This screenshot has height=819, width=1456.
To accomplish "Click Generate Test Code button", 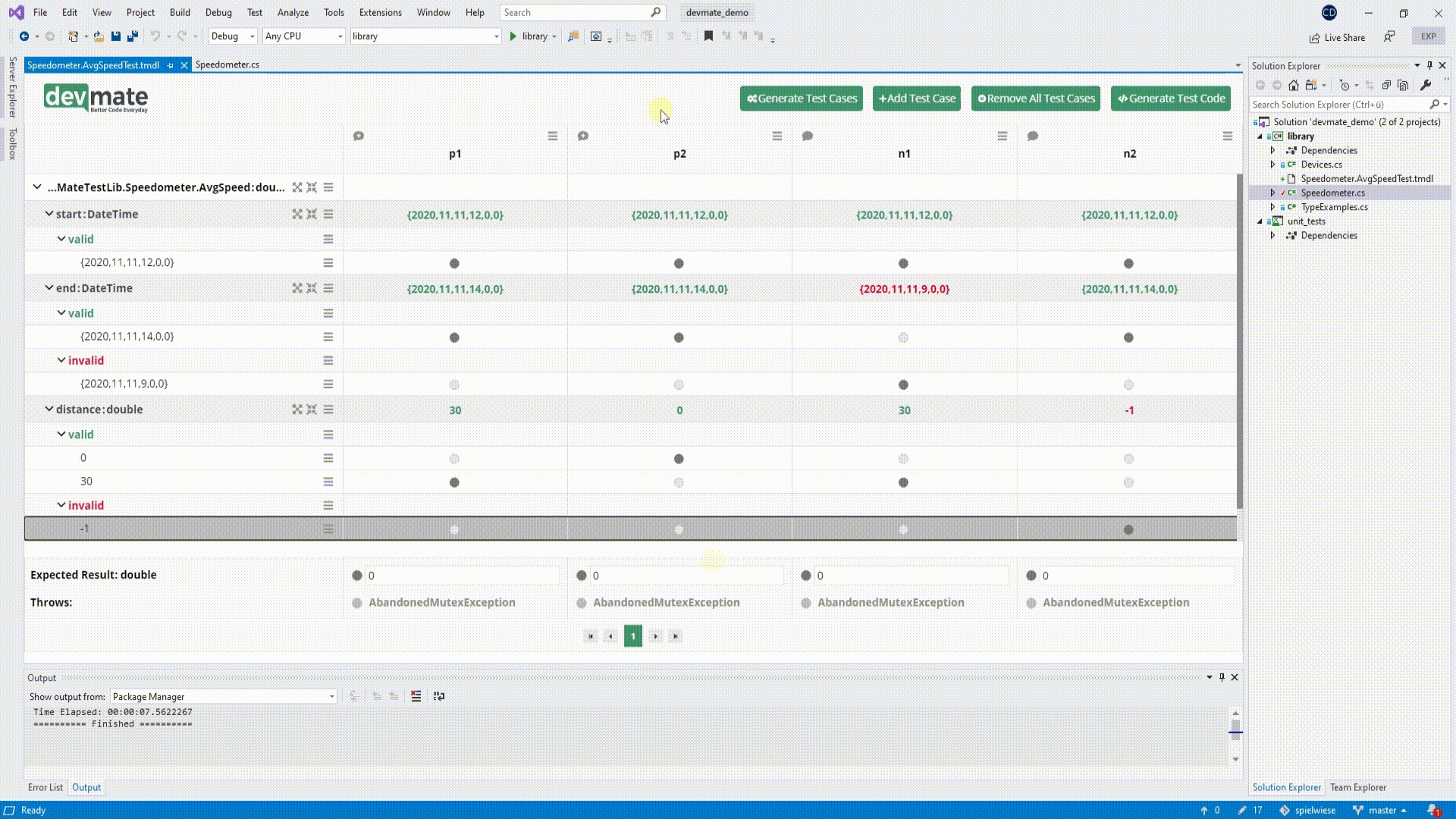I will click(1170, 99).
